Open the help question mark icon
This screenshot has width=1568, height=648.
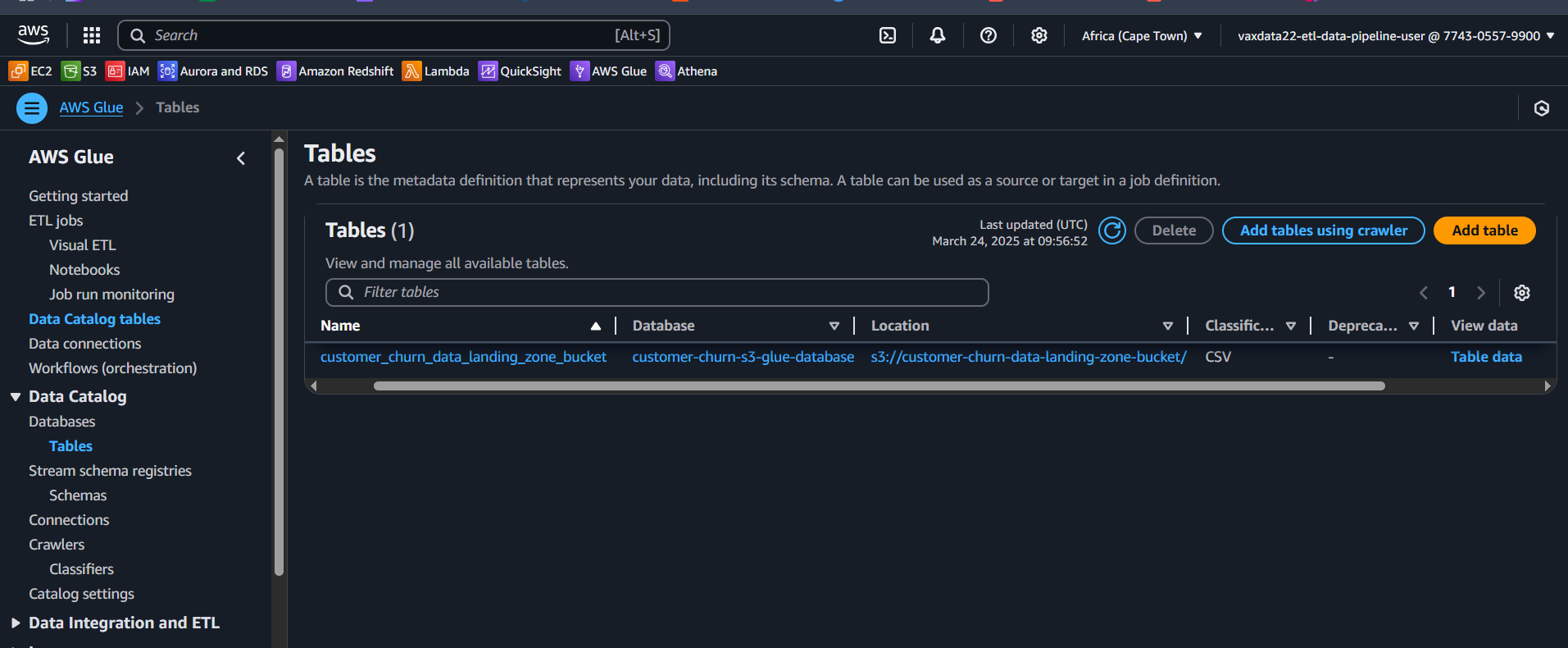pyautogui.click(x=989, y=35)
